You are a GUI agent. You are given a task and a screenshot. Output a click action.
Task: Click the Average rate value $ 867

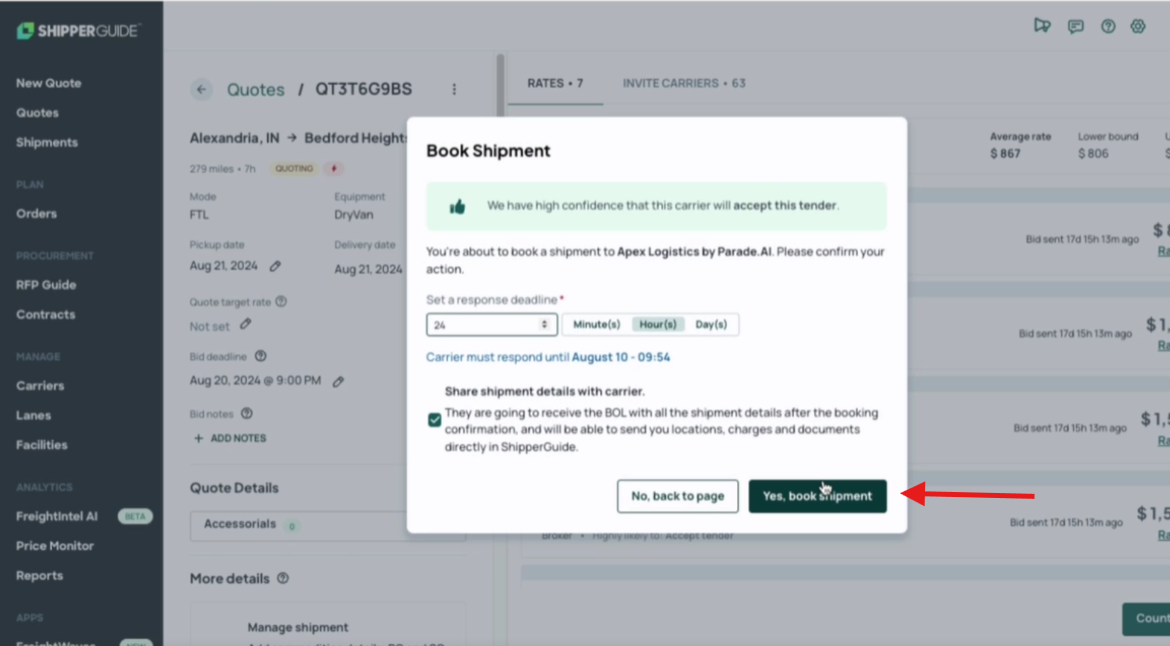[1005, 154]
